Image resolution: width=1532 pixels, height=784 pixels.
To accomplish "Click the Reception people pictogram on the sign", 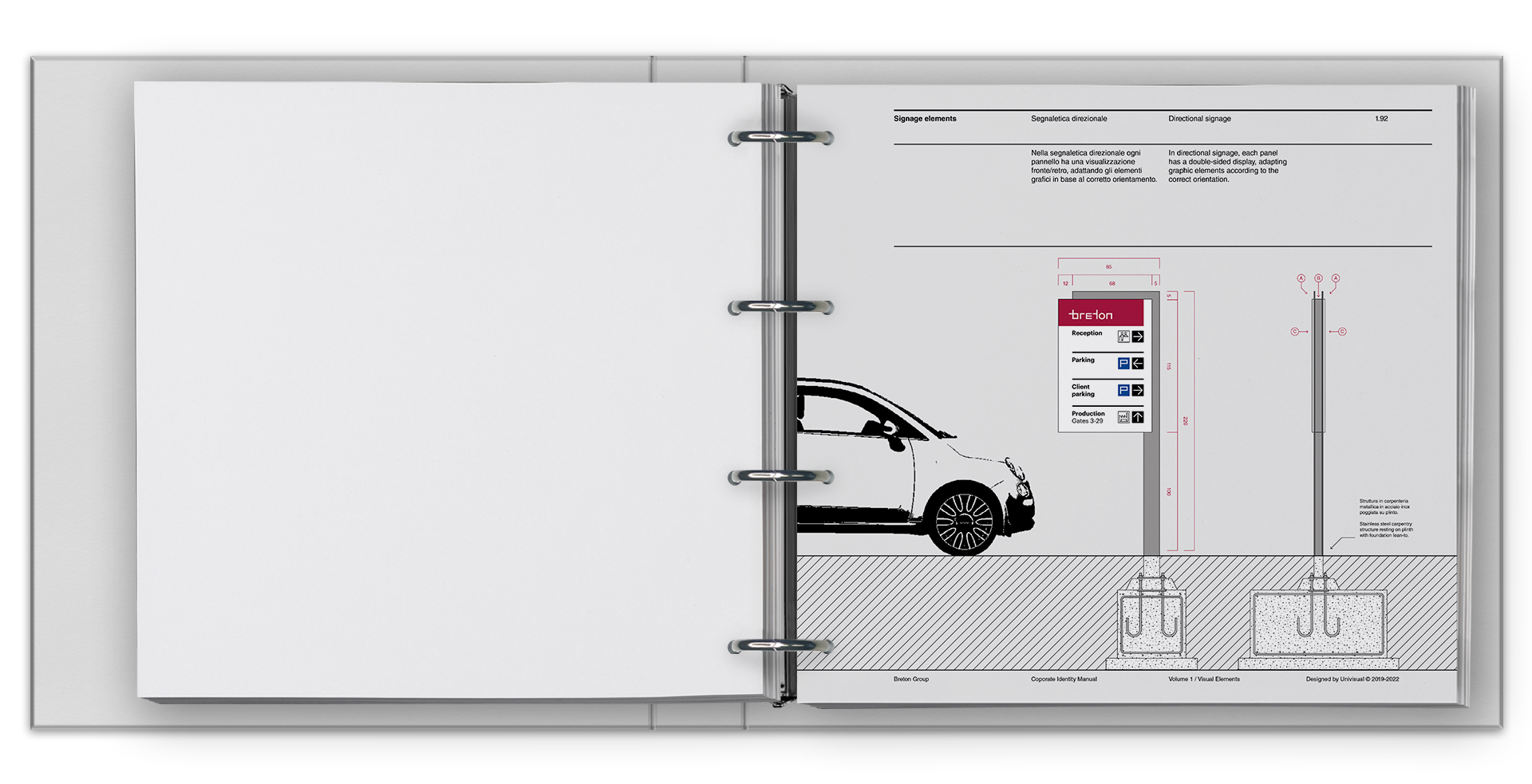I will tap(1123, 337).
